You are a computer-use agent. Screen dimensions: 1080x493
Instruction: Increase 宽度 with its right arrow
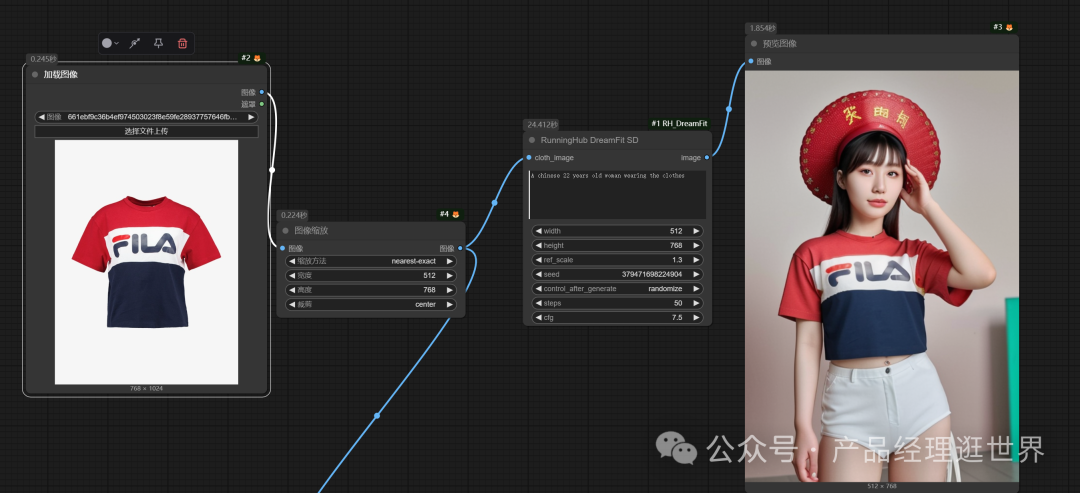(x=450, y=275)
